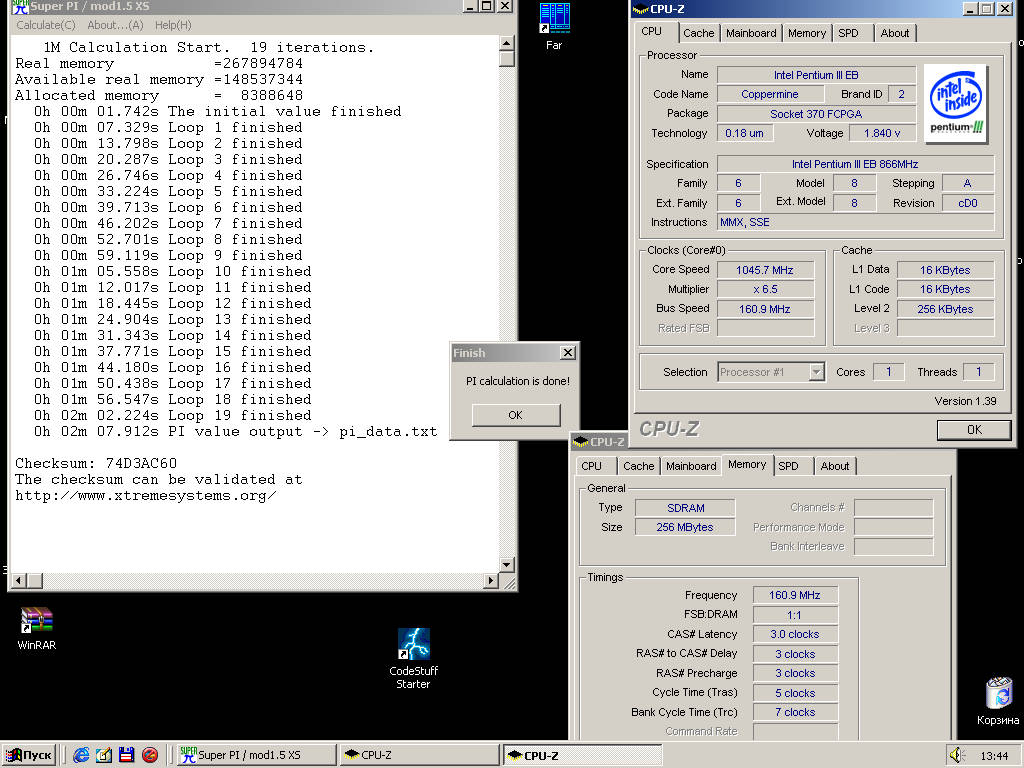Click OK in the front CPU-Z window
This screenshot has height=768, width=1024.
(x=974, y=429)
